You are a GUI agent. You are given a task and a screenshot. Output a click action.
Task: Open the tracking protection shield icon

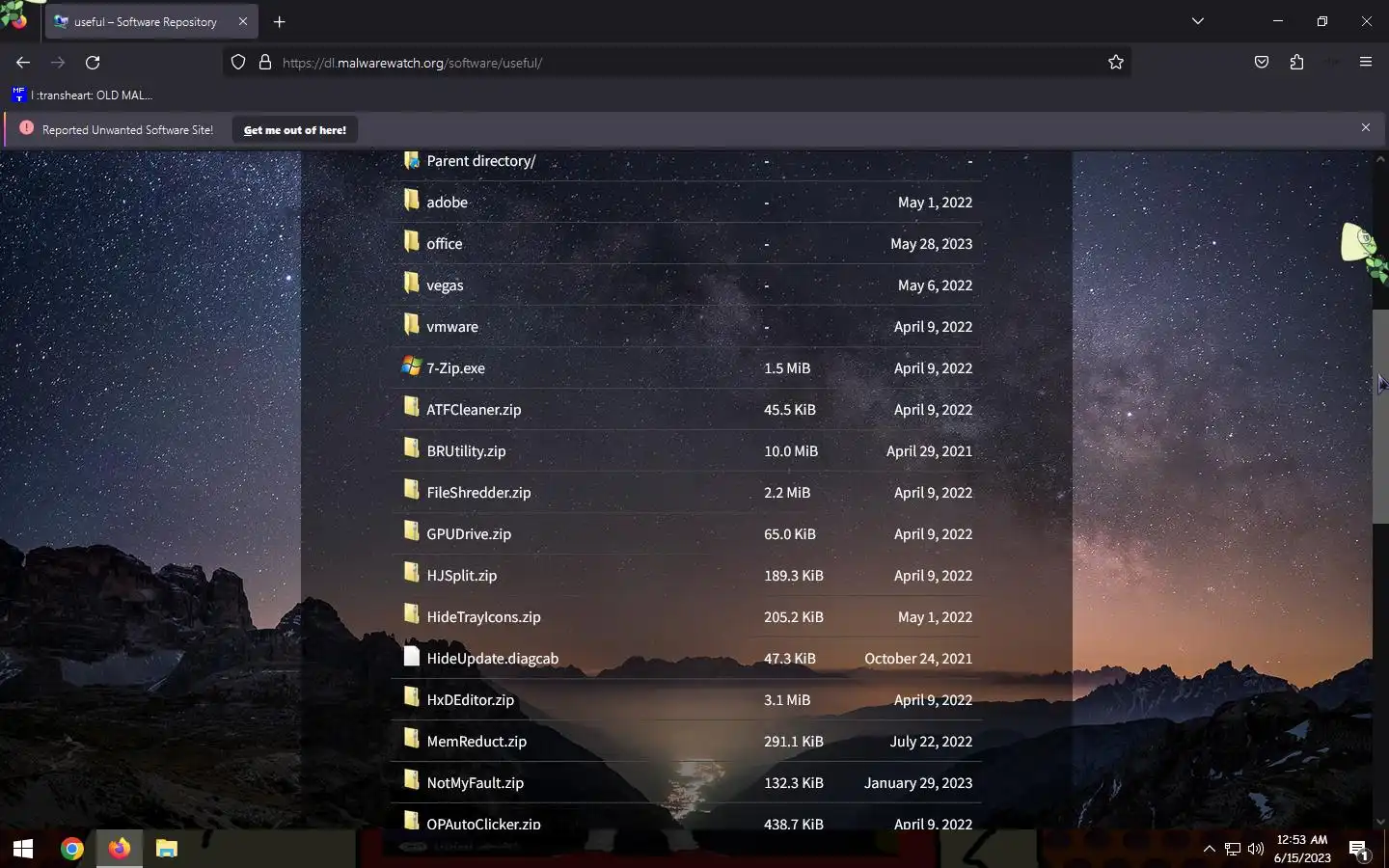[x=238, y=63]
